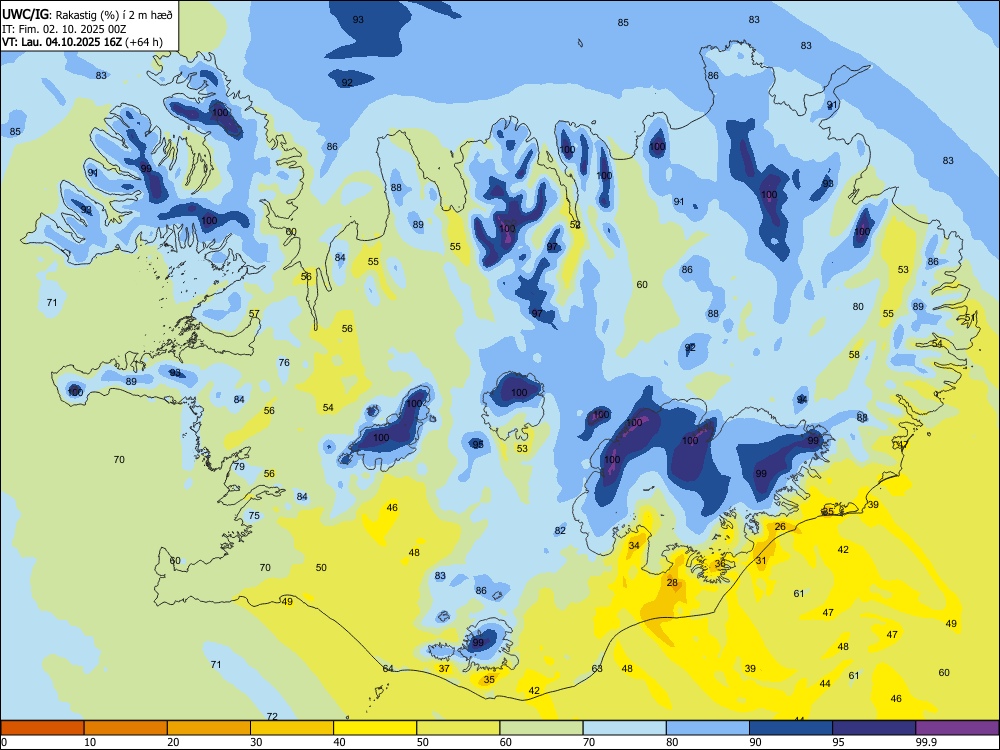Click the lowest humidity value 26
Image resolution: width=1000 pixels, height=750 pixels.
(780, 526)
